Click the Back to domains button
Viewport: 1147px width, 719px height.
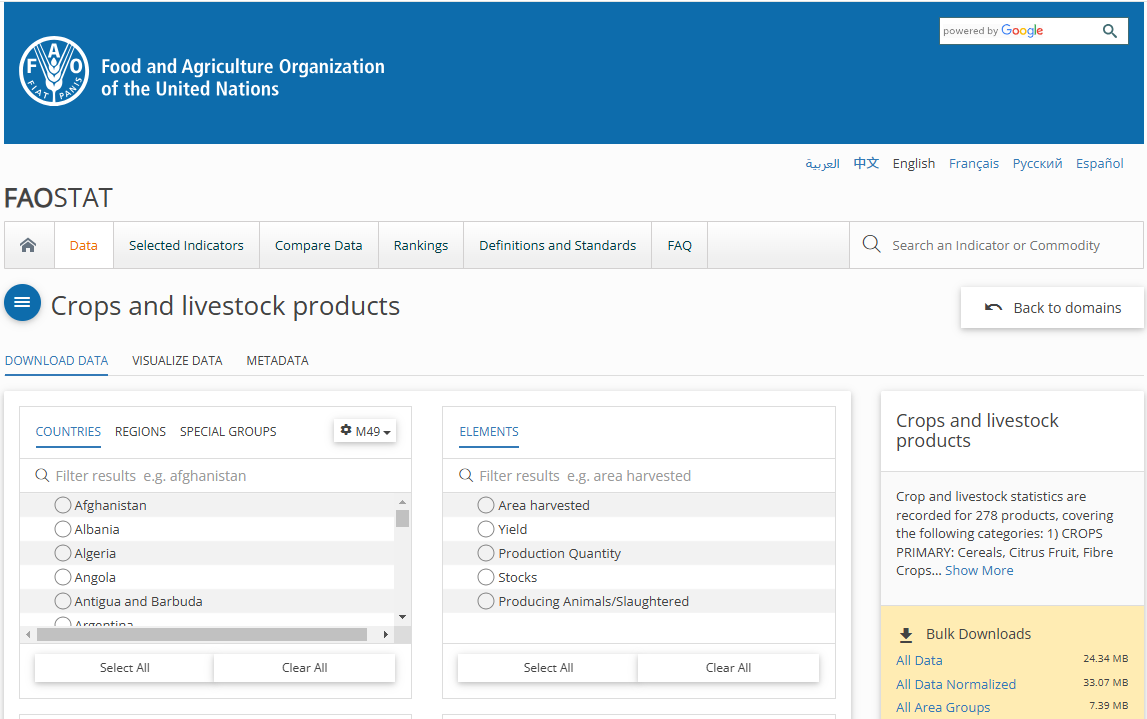(1052, 308)
